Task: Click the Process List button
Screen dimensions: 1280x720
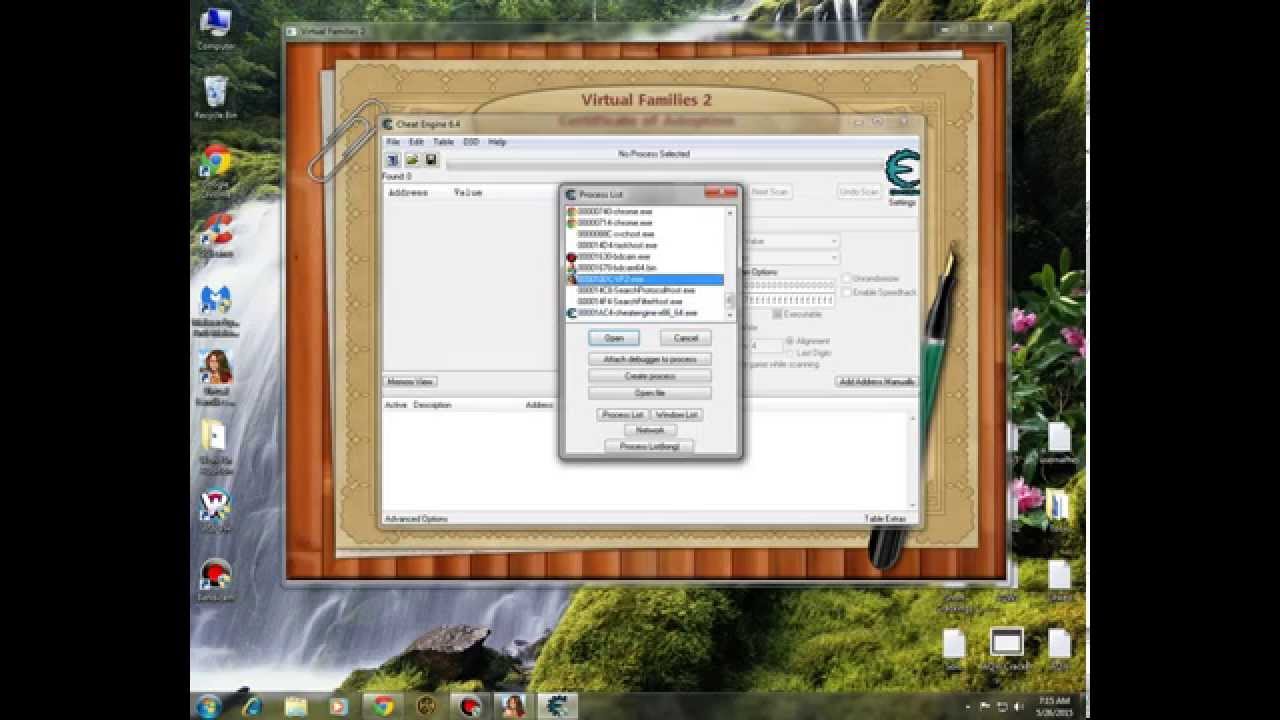Action: [x=622, y=414]
